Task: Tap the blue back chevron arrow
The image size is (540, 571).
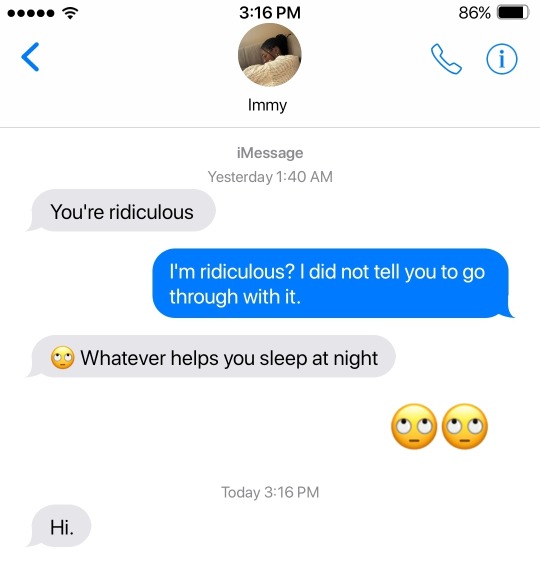Action: 30,57
